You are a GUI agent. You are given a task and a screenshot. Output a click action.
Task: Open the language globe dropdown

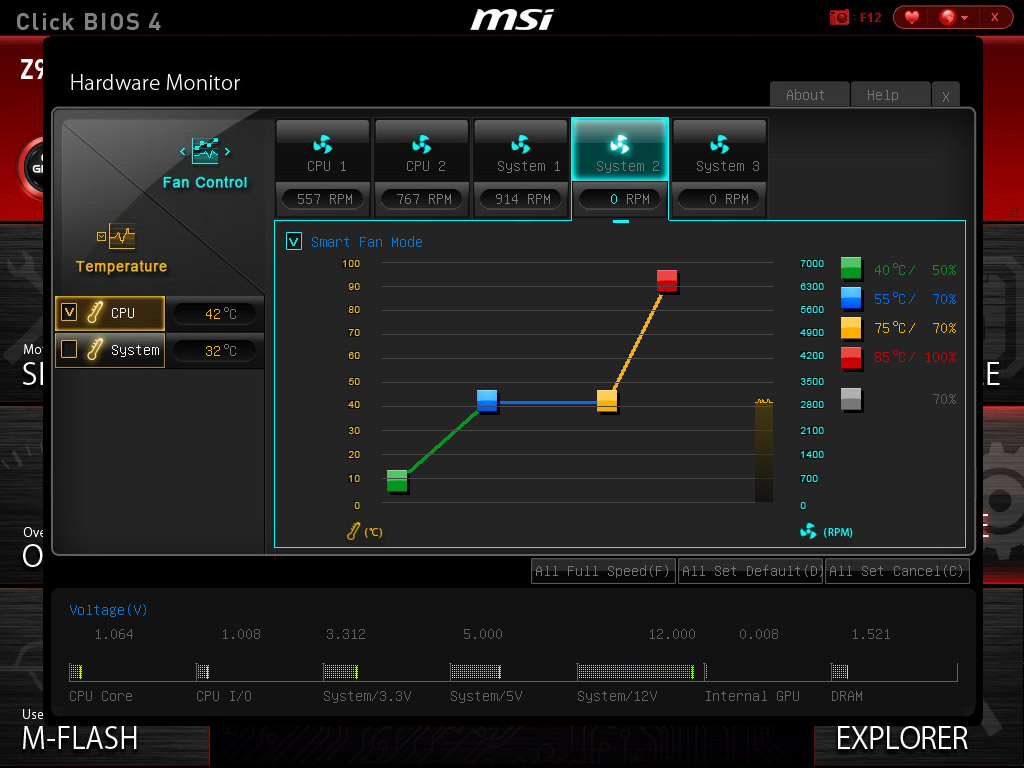pos(953,17)
